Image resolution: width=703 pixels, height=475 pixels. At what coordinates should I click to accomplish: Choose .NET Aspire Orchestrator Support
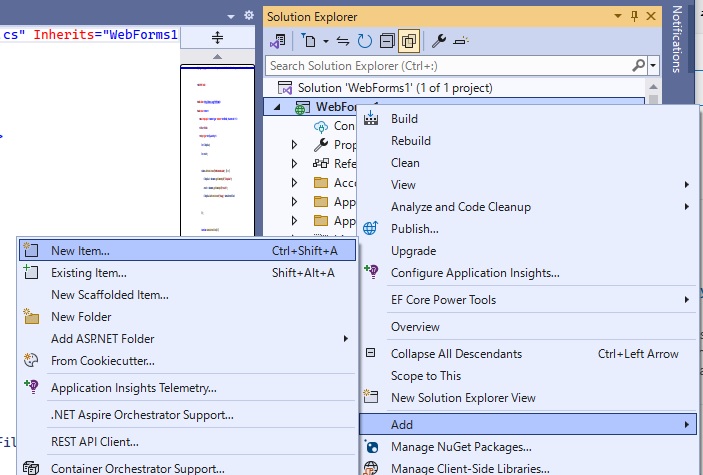pyautogui.click(x=142, y=415)
